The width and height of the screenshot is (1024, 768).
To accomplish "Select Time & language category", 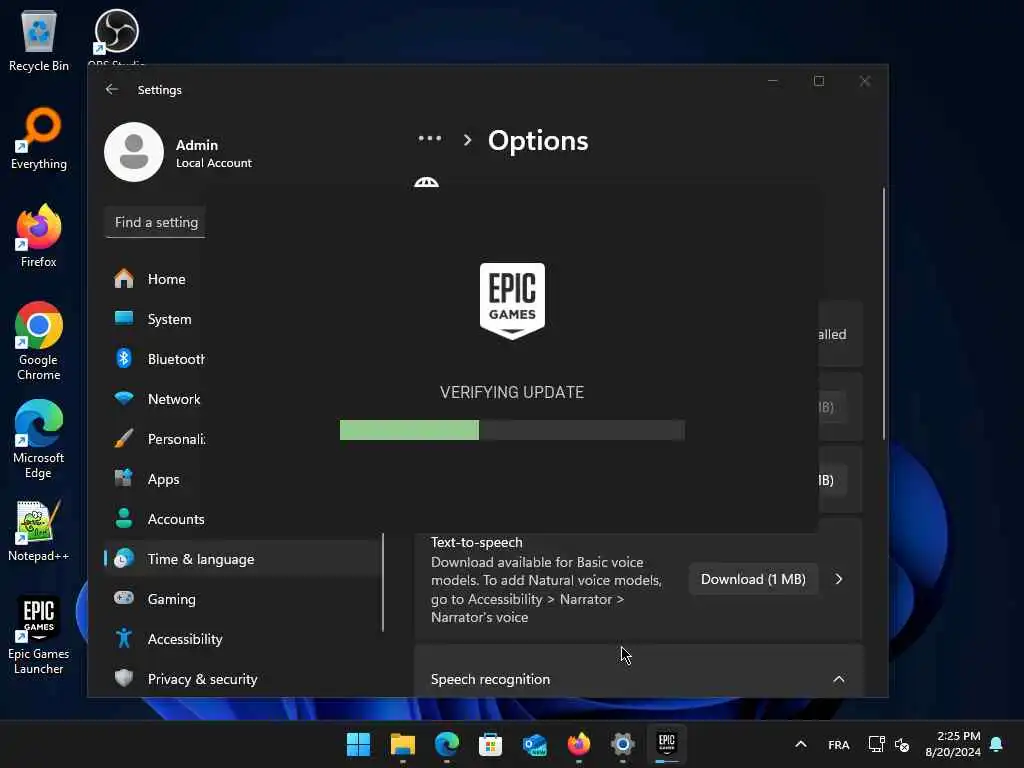I will tap(243, 559).
